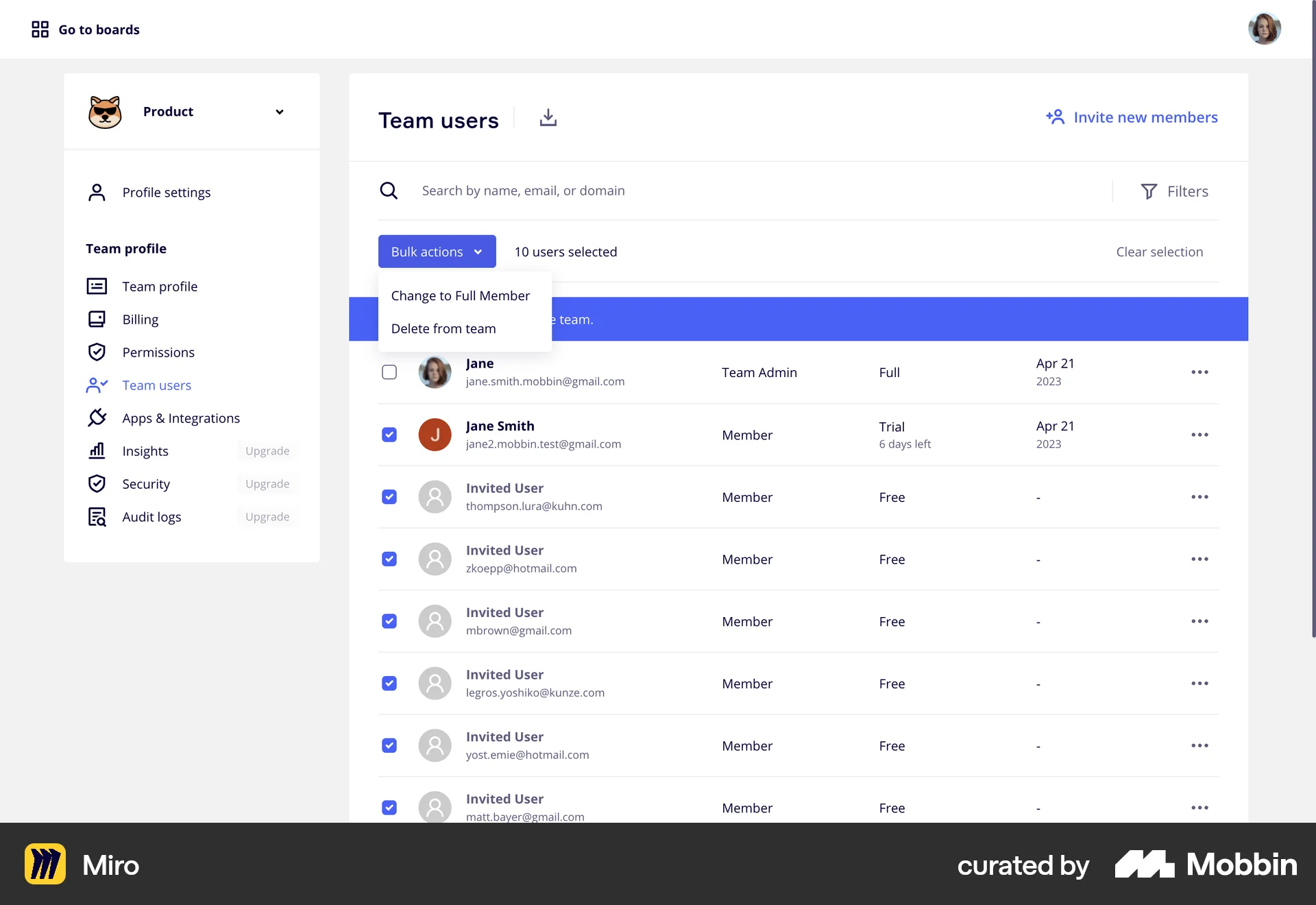Uncheck the selected Jane Smith row
Screen dimensions: 1316x905
pos(389,435)
